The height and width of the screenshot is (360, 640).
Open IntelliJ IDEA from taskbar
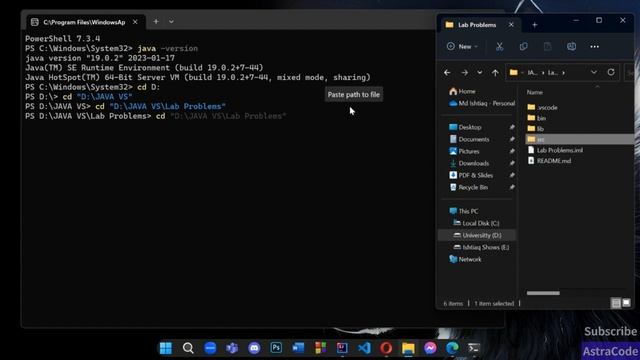coord(342,348)
